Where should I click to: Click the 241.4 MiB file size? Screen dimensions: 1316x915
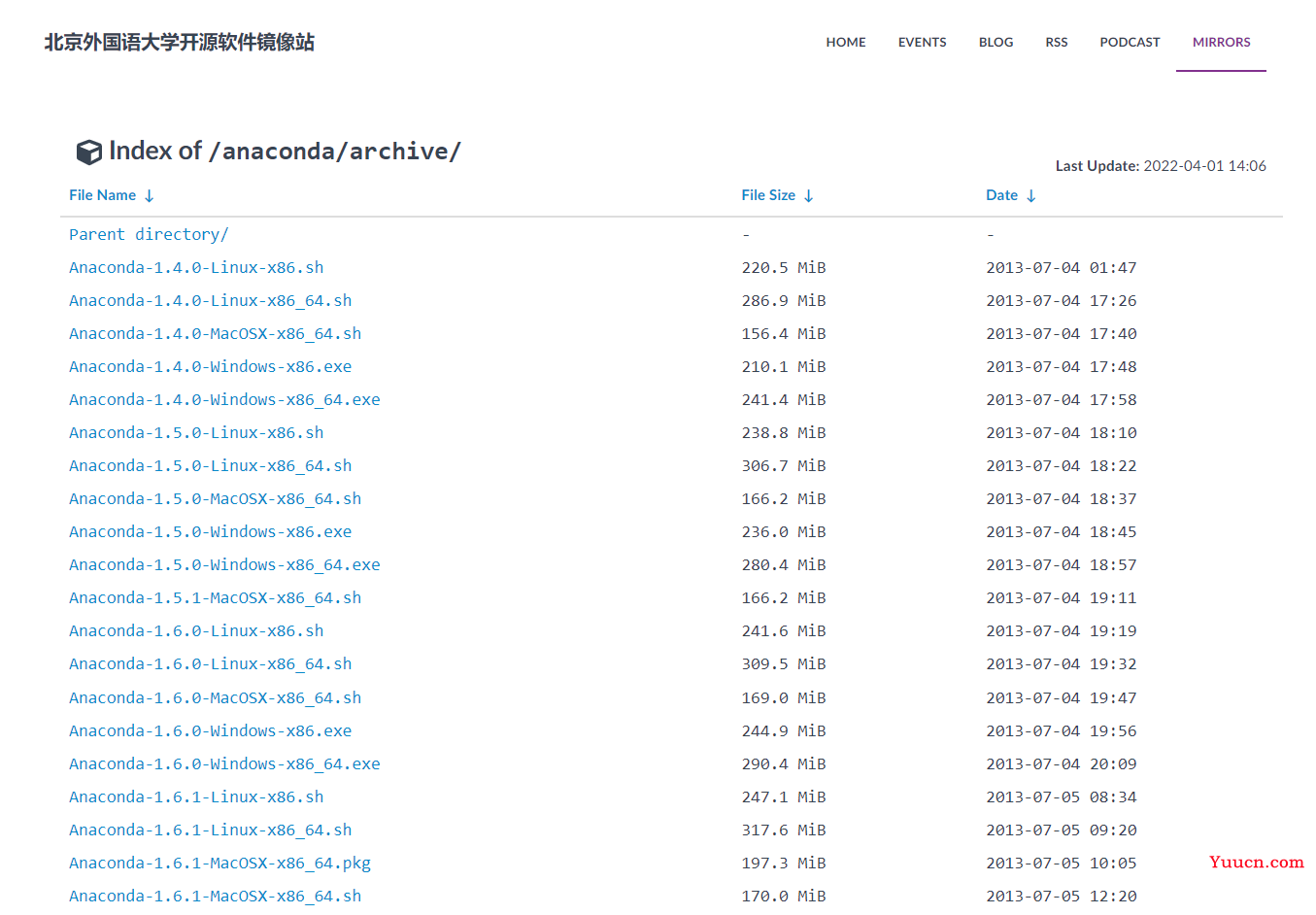784,399
